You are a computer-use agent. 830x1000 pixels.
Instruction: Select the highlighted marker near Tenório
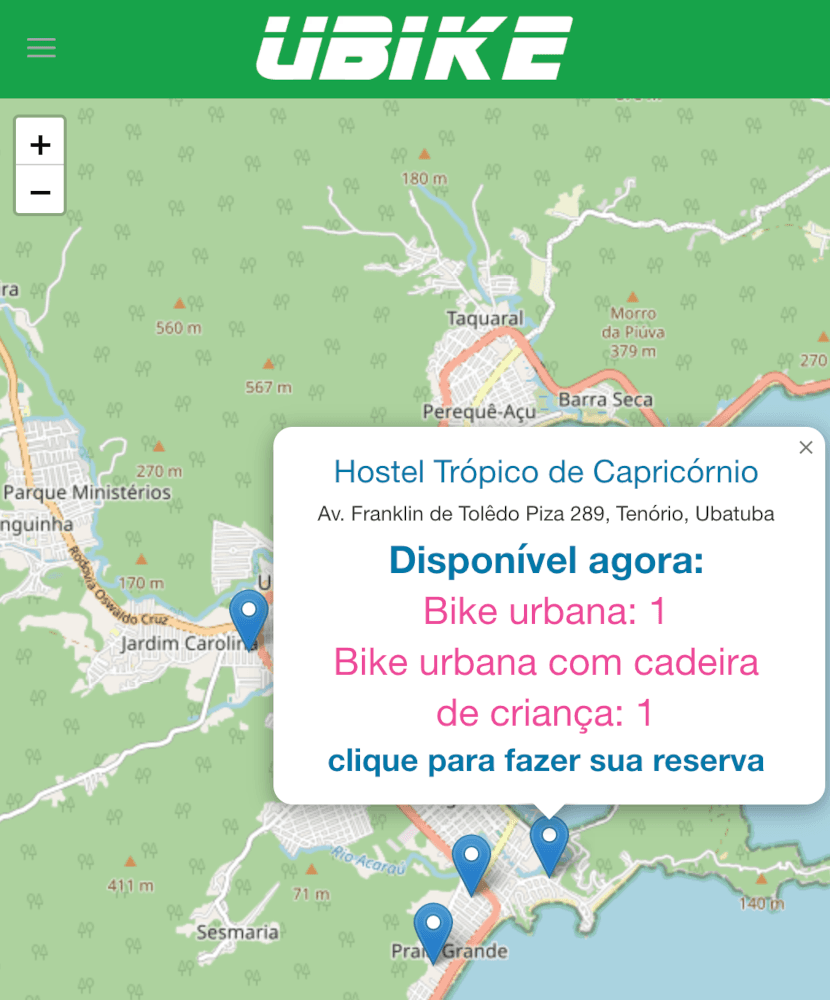tap(548, 840)
